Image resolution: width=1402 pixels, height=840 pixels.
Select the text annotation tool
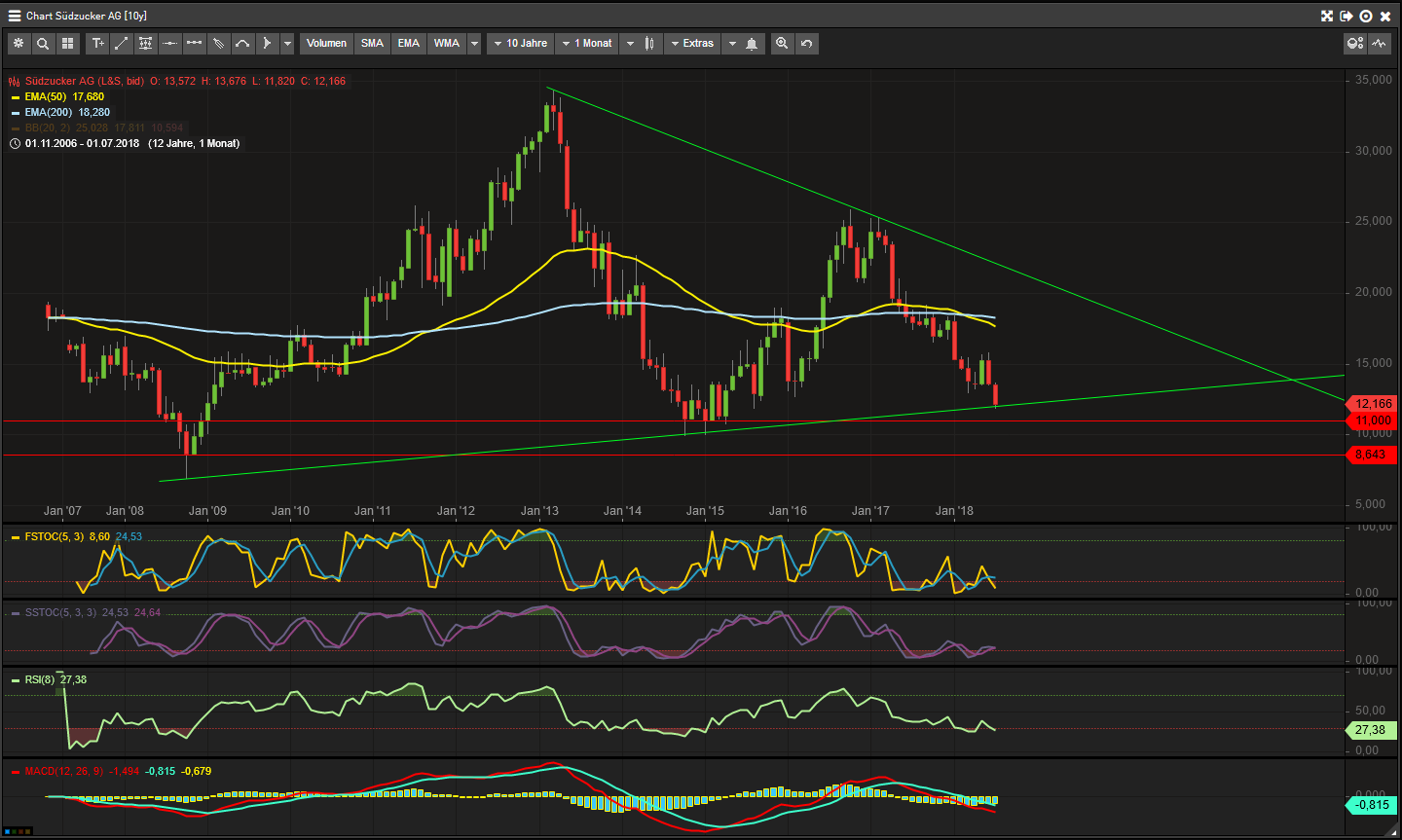97,44
